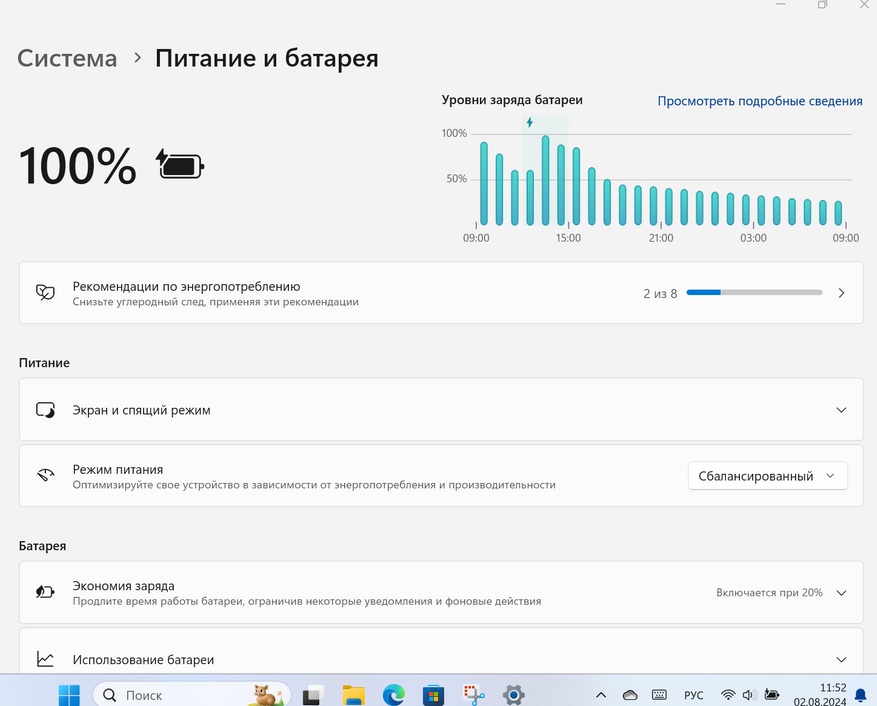Open Task View from the taskbar
Image resolution: width=877 pixels, height=706 pixels.
click(x=313, y=694)
